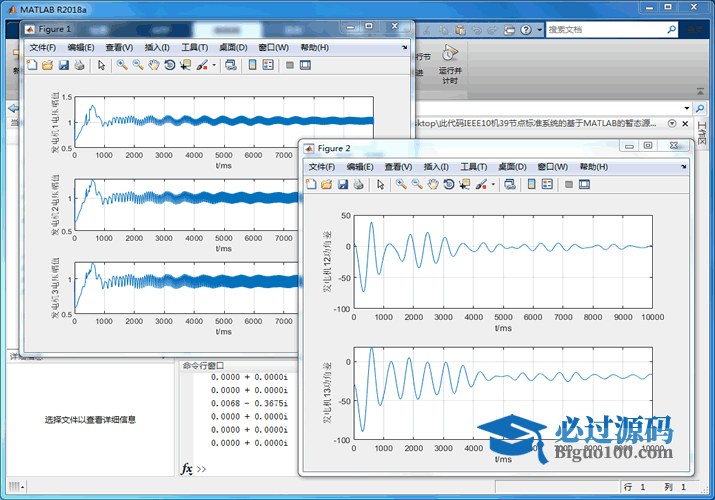Open current folder path dropdown arrow
This screenshot has height=500, width=715.
click(686, 108)
